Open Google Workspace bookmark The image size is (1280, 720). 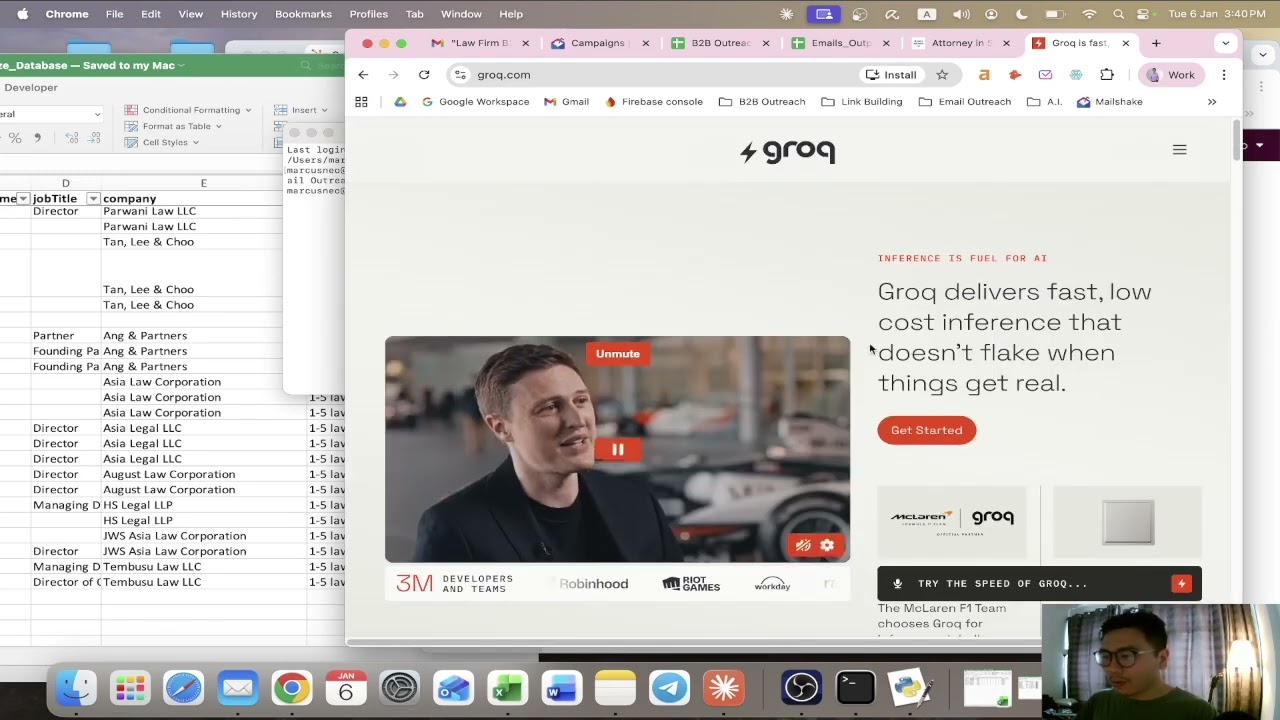[x=475, y=101]
